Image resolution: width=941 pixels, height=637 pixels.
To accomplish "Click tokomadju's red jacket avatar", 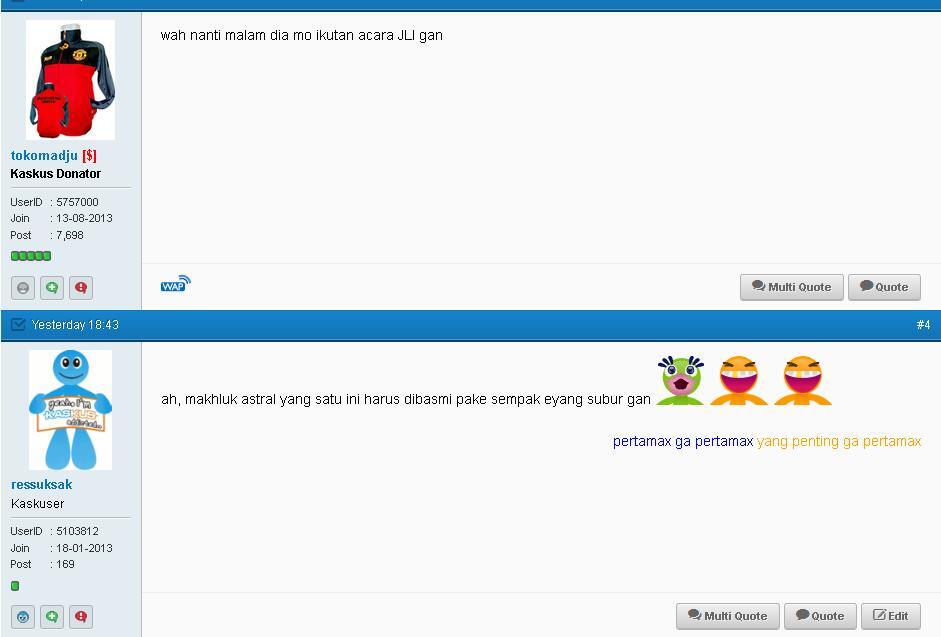I will click(x=70, y=80).
